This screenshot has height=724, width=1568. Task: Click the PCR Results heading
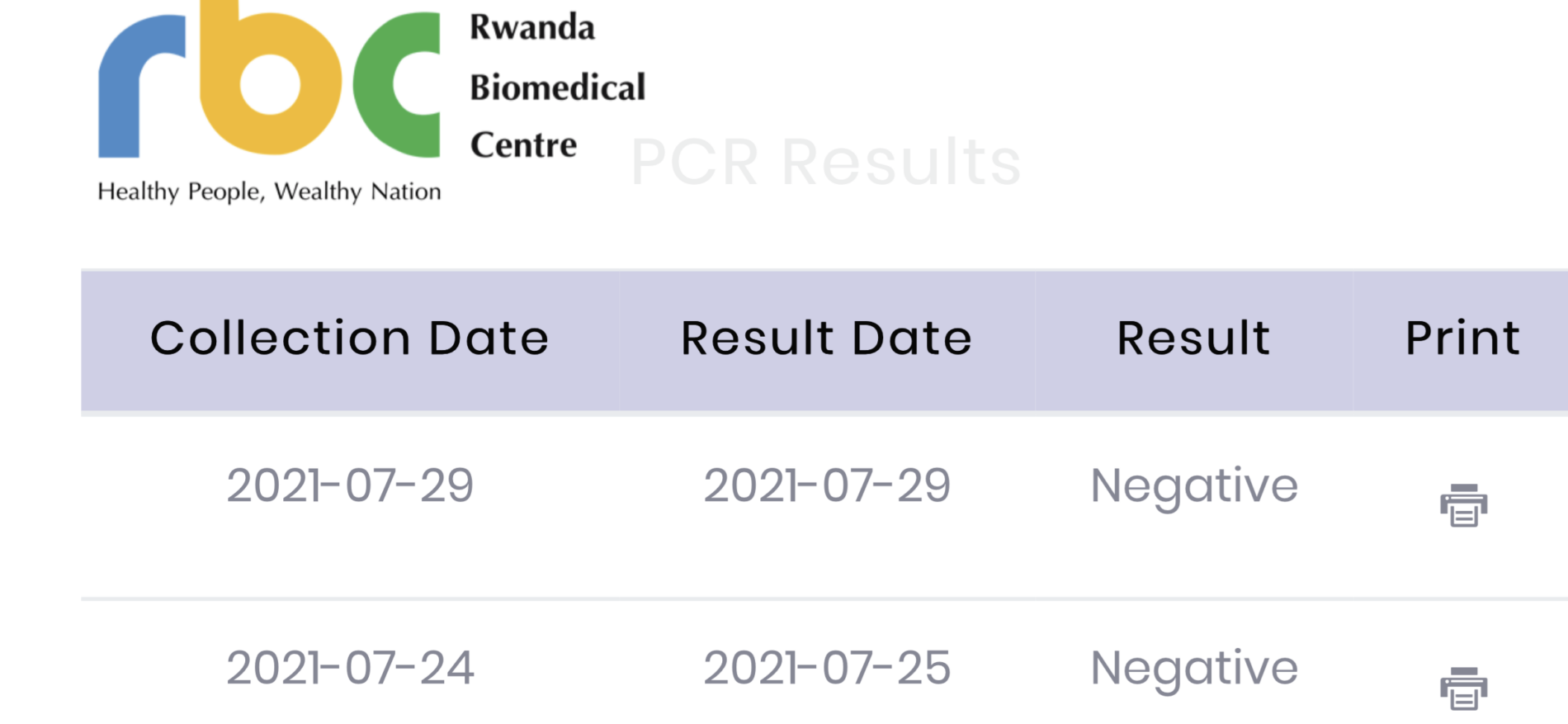(x=826, y=162)
